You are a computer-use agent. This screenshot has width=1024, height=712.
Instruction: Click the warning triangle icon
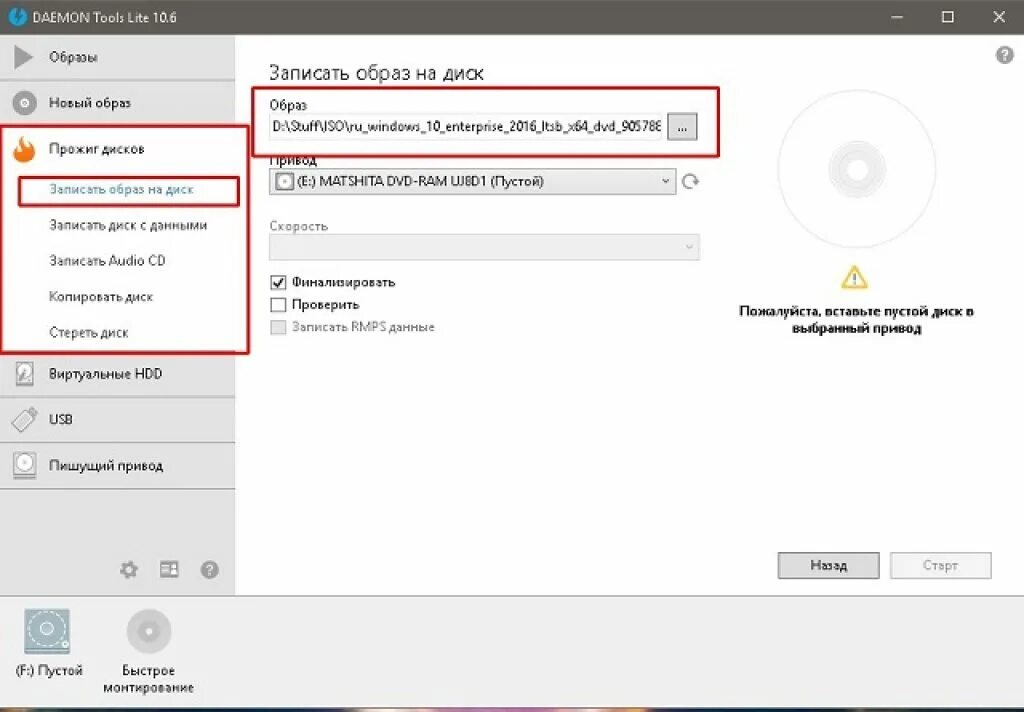854,277
